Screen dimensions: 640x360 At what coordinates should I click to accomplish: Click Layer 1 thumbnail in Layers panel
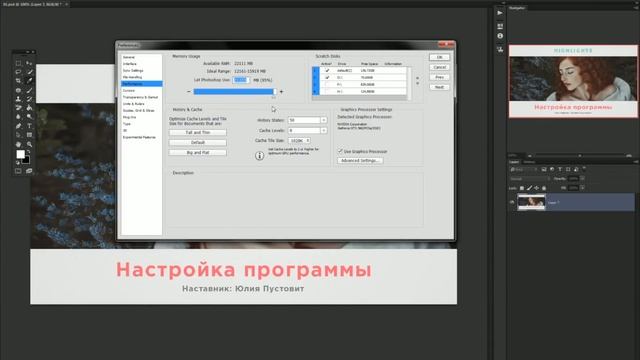(x=531, y=202)
